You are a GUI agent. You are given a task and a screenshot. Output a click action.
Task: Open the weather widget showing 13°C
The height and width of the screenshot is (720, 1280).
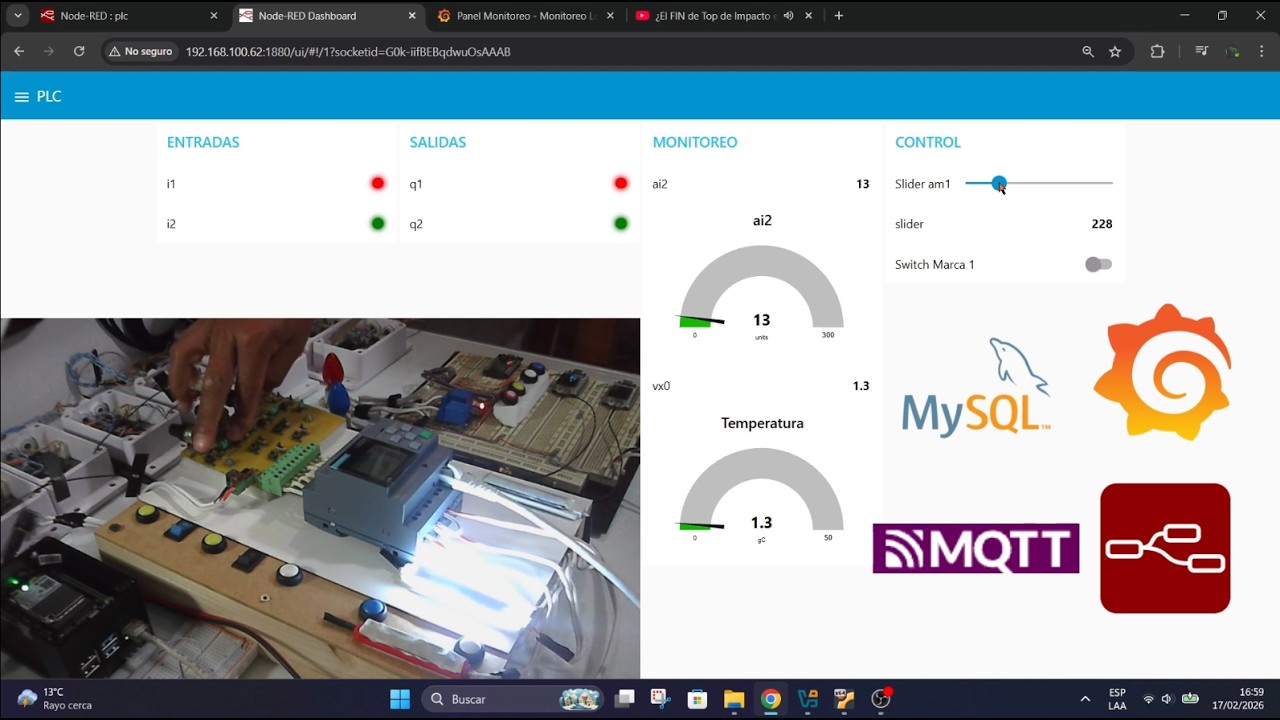pyautogui.click(x=55, y=699)
